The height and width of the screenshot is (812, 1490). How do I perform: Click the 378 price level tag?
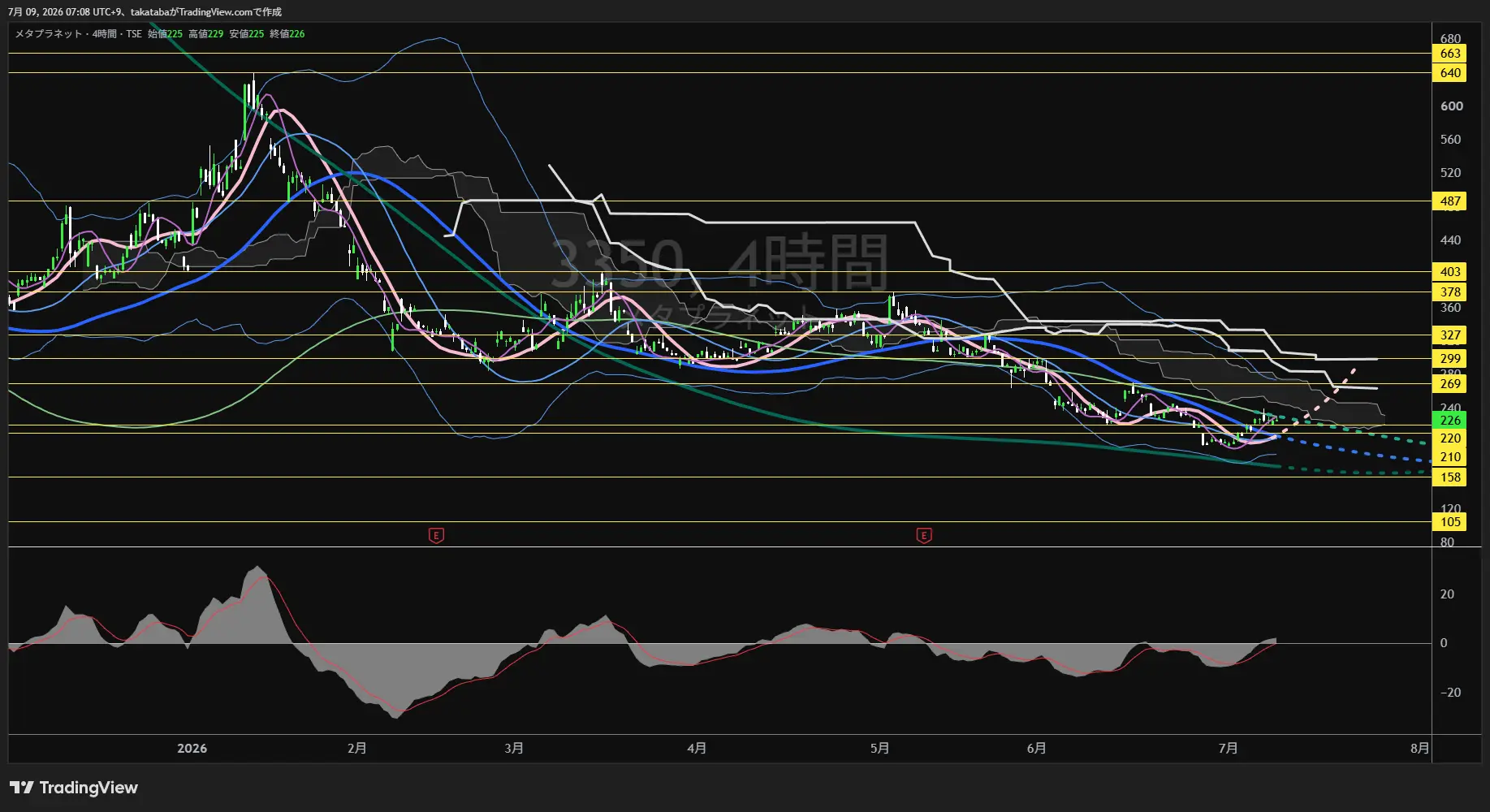coord(1449,292)
